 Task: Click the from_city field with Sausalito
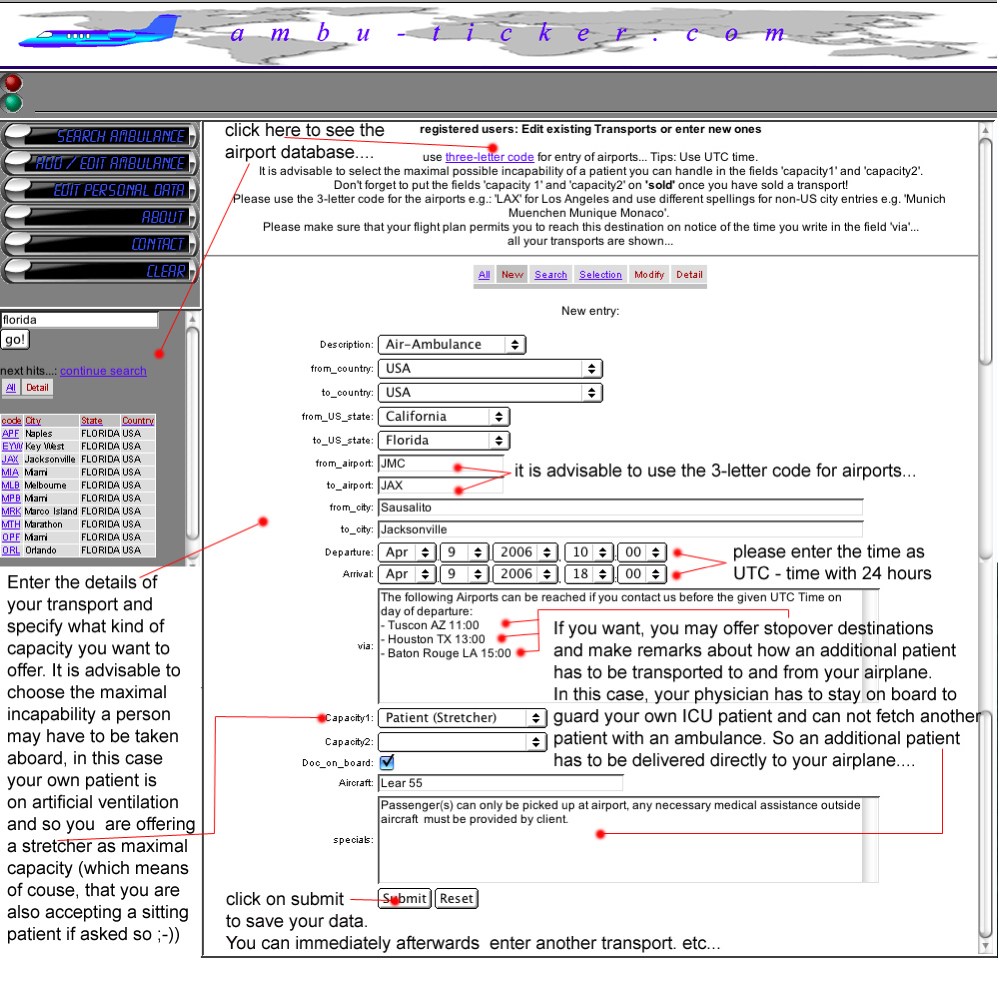pyautogui.click(x=621, y=507)
